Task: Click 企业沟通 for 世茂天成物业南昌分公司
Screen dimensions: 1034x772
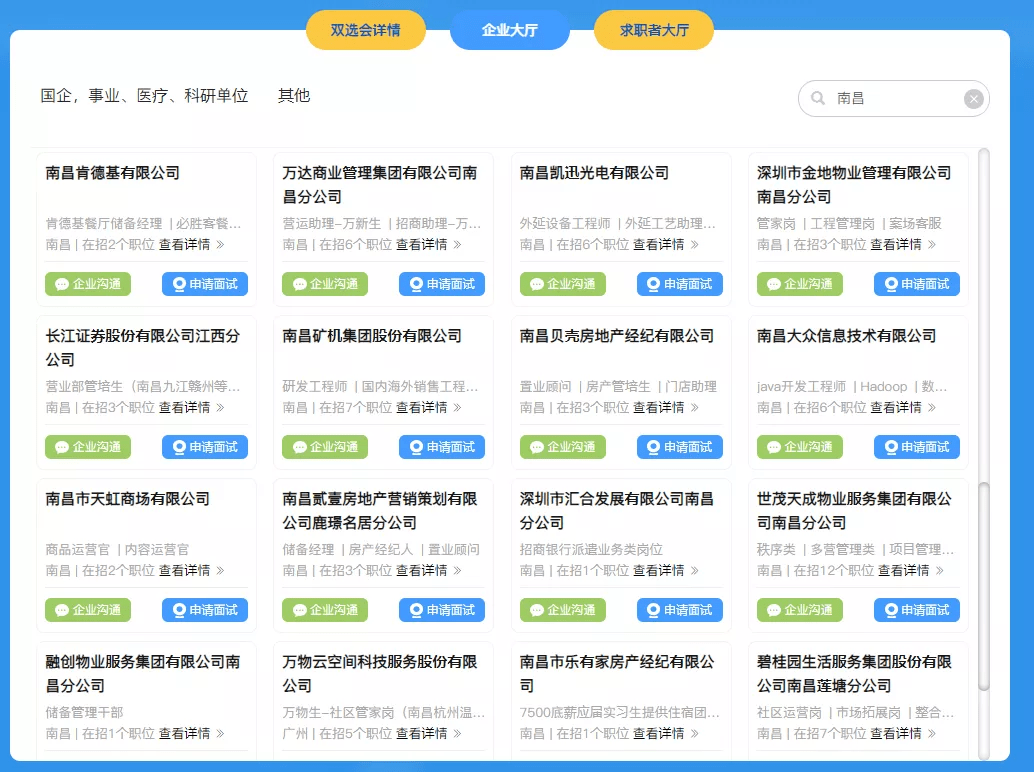Action: [x=800, y=610]
